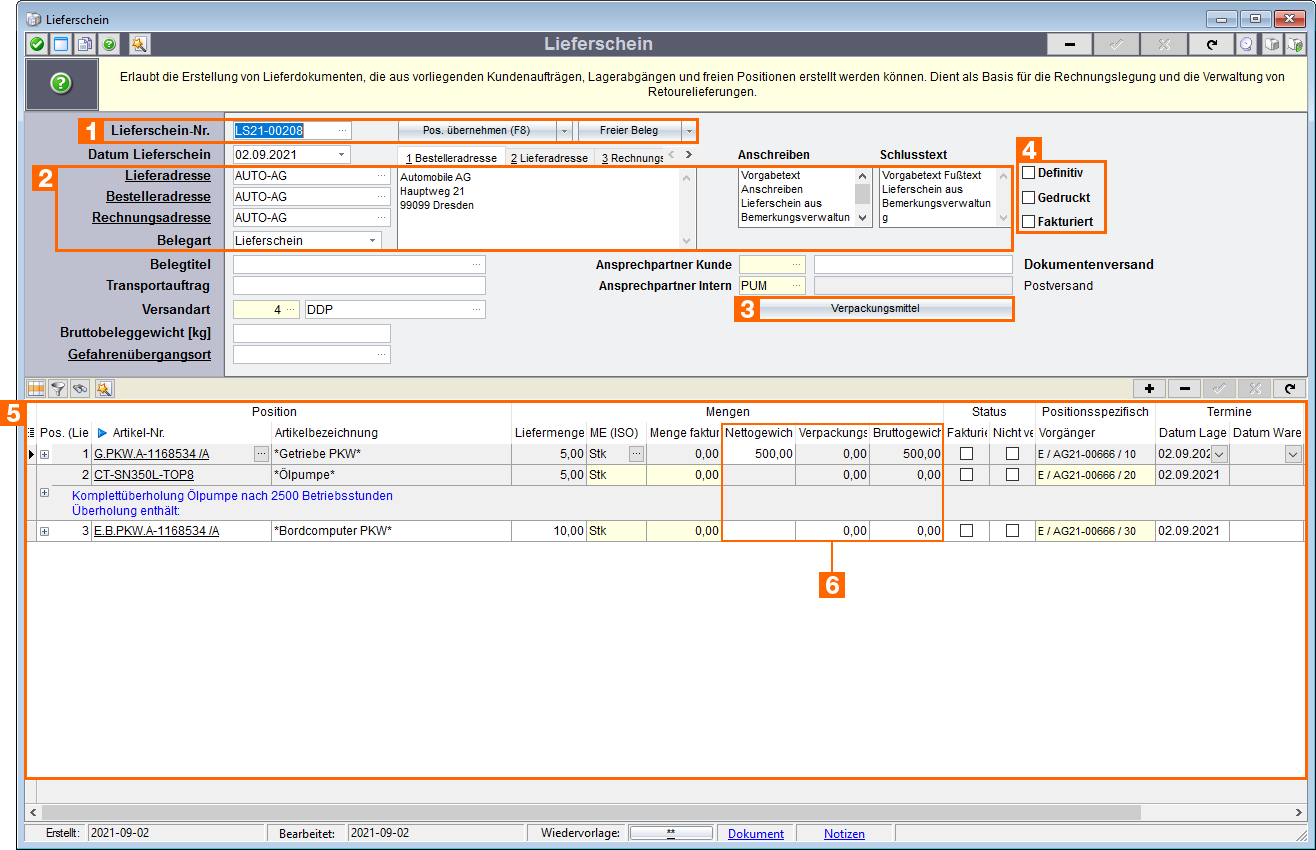The height and width of the screenshot is (850, 1316).
Task: Toggle Nicht verrechnen checkbox in Ölpumpe row
Action: click(x=1012, y=475)
